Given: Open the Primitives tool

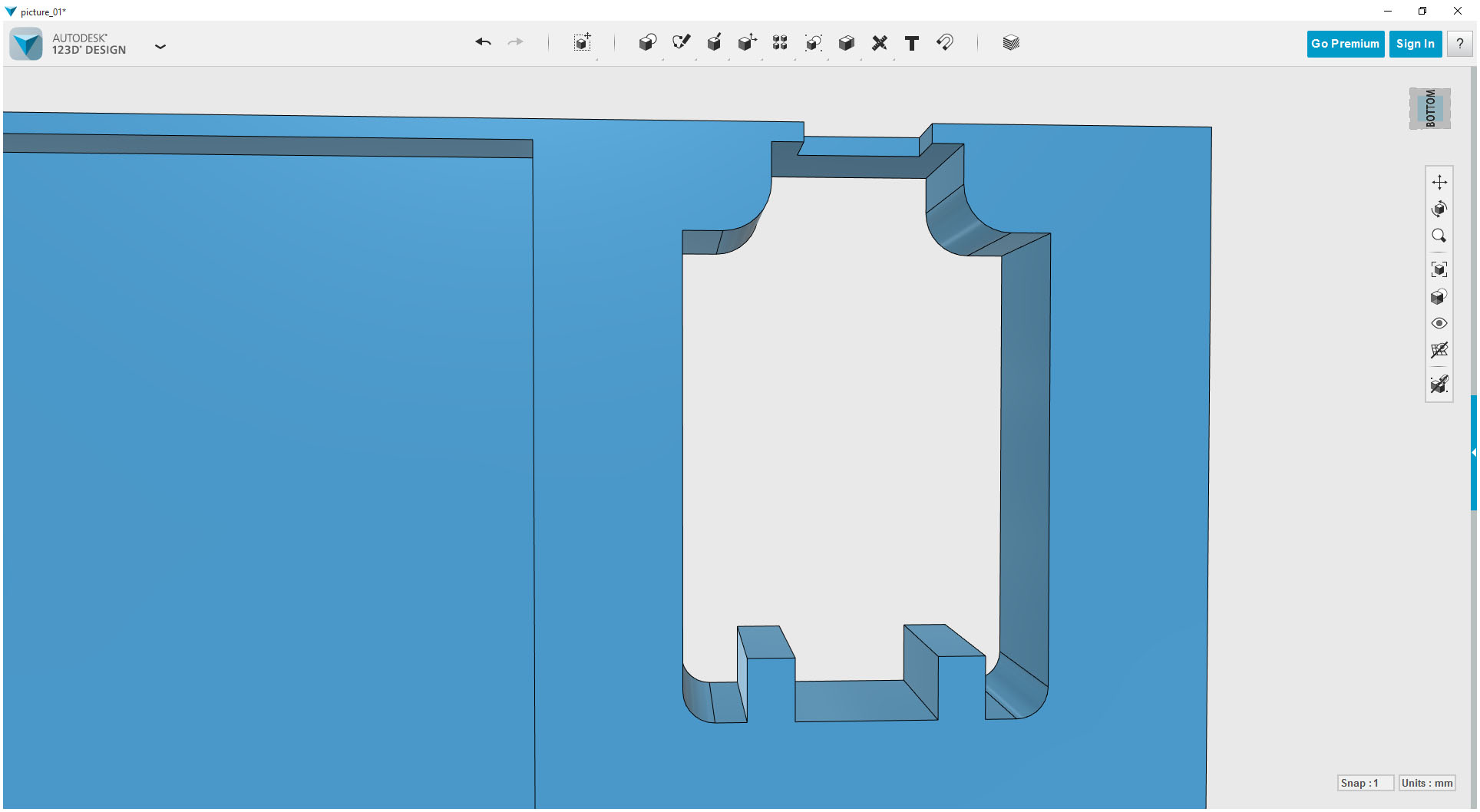Looking at the screenshot, I should point(647,43).
